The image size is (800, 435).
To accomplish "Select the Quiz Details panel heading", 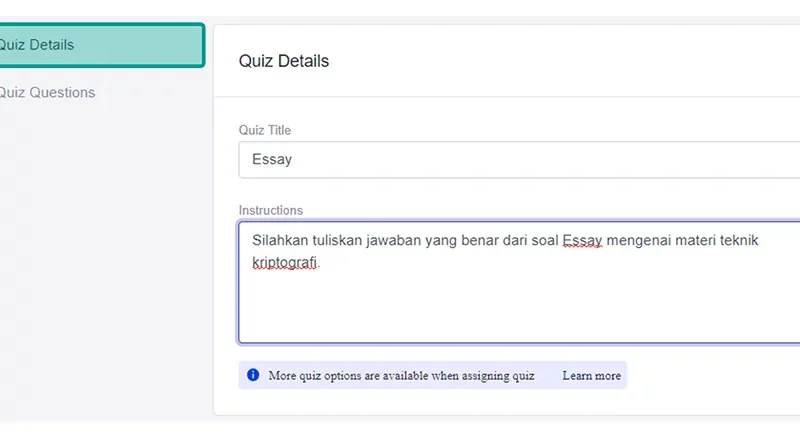I will point(284,61).
